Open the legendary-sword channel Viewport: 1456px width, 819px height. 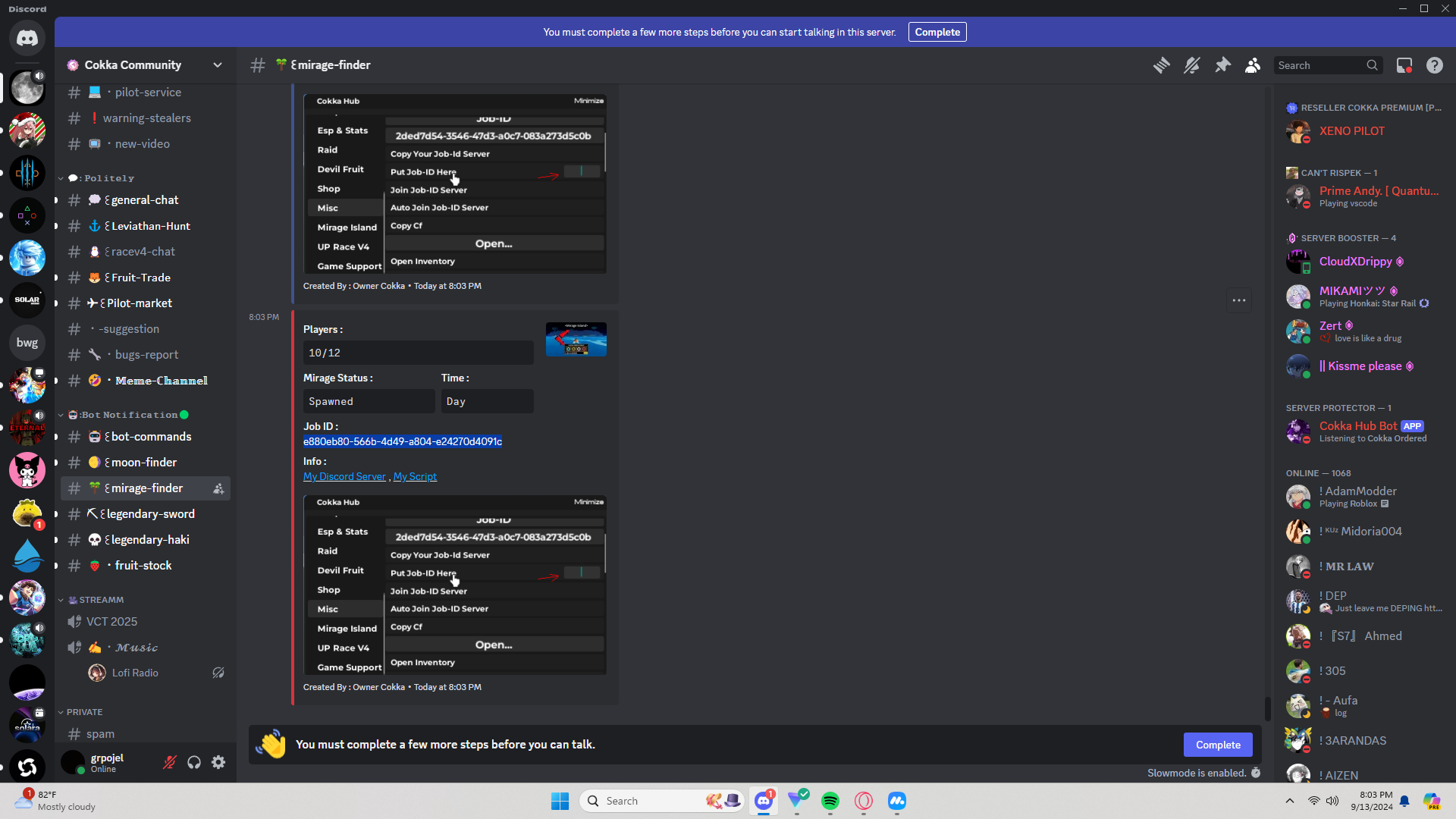click(146, 514)
